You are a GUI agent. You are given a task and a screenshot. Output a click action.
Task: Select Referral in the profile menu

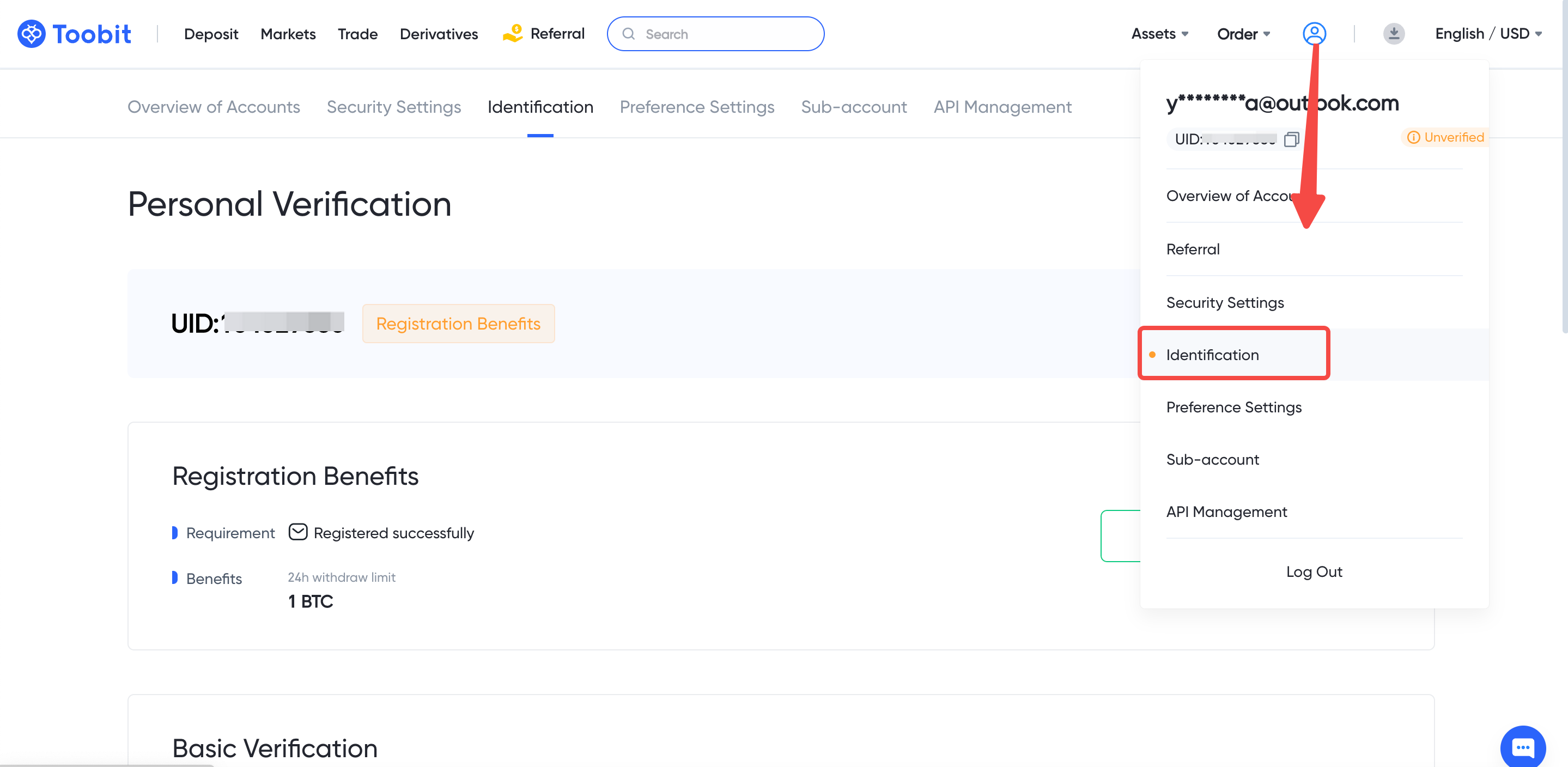[x=1314, y=249]
